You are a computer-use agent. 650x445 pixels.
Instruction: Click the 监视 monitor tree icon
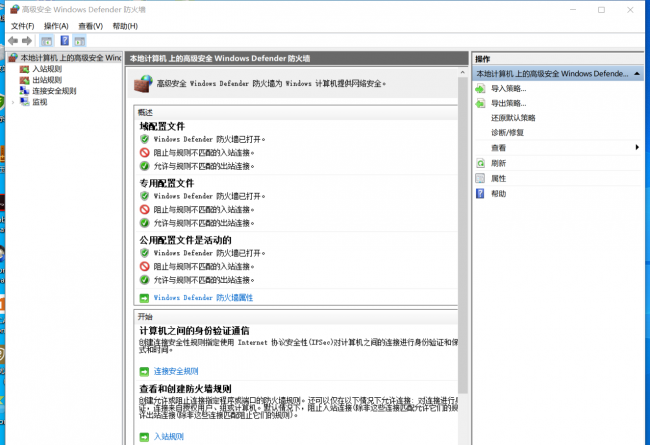click(24, 102)
